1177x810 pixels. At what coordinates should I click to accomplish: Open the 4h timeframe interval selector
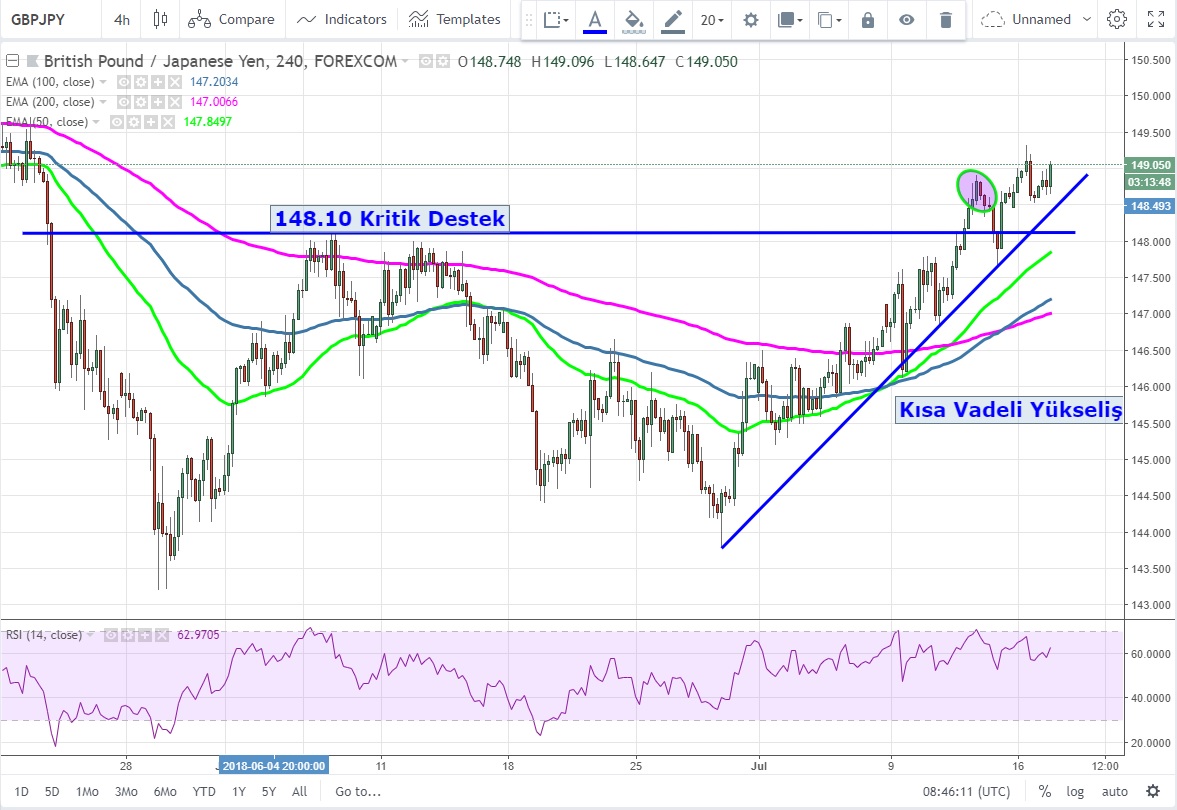tap(122, 19)
